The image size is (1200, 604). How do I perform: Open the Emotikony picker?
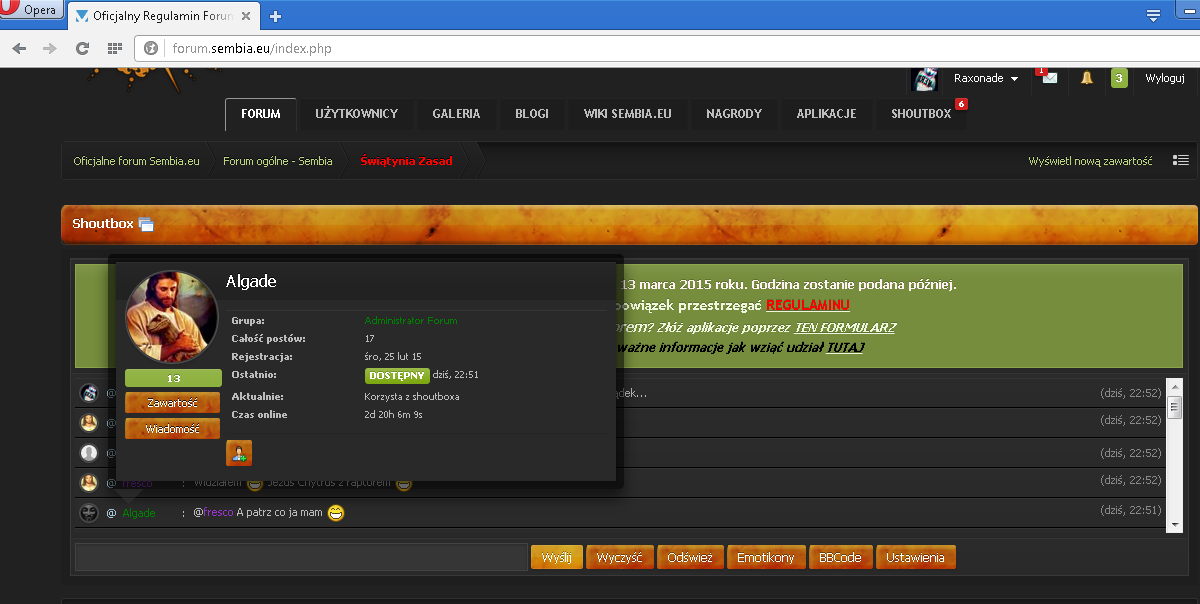[x=765, y=557]
